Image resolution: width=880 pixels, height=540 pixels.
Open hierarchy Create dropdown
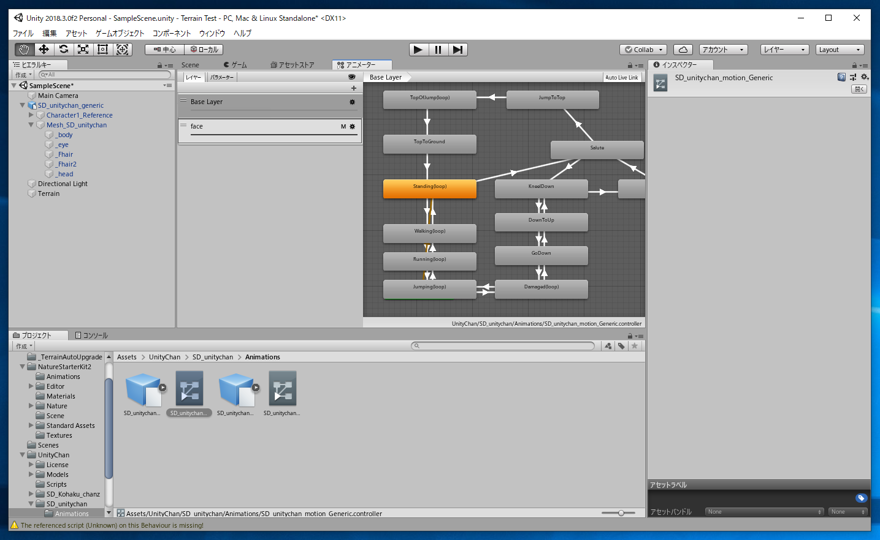[24, 75]
